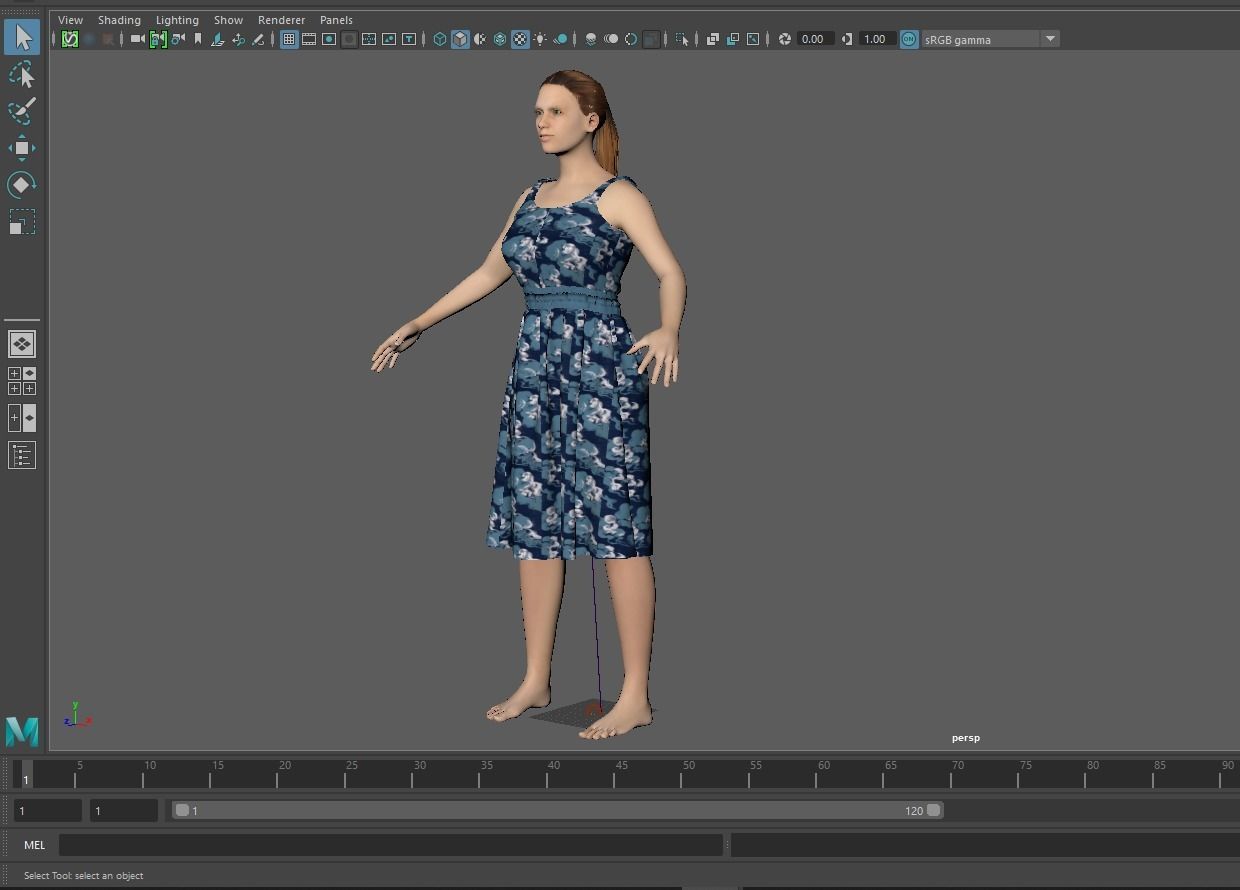Toggle the Gate Mask button

pos(349,39)
